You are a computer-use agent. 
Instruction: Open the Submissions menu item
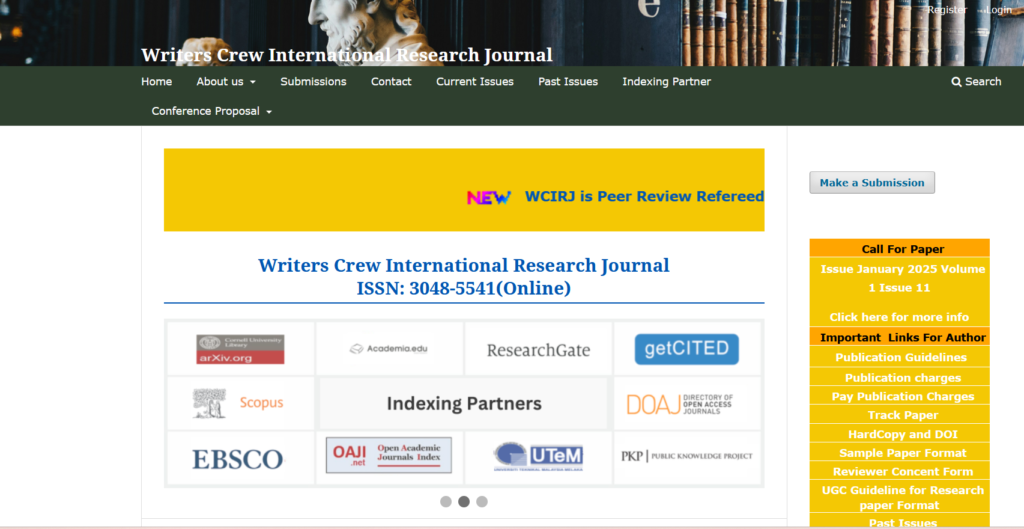click(313, 82)
